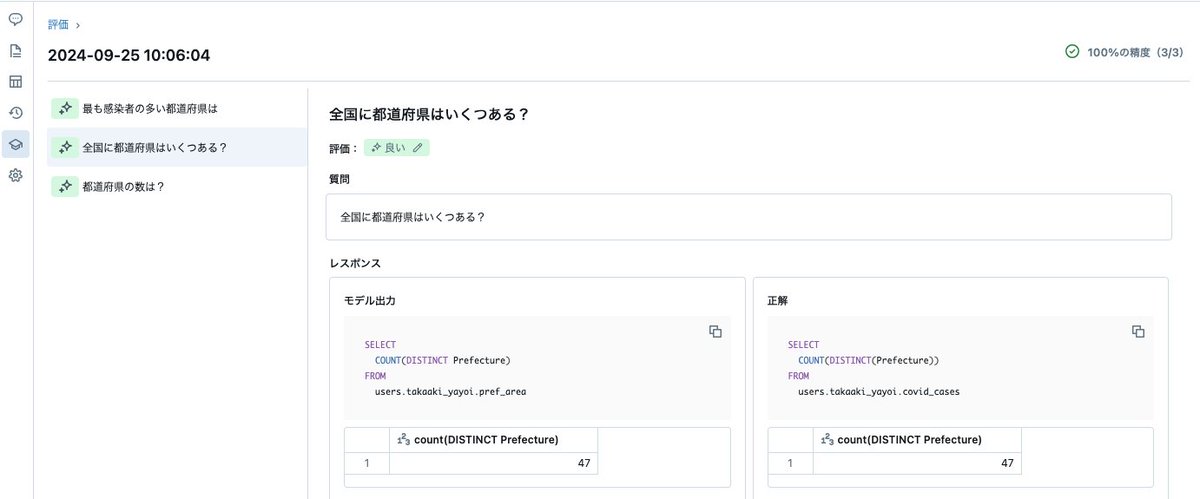Click the モデル出力 panel heading

pos(371,300)
